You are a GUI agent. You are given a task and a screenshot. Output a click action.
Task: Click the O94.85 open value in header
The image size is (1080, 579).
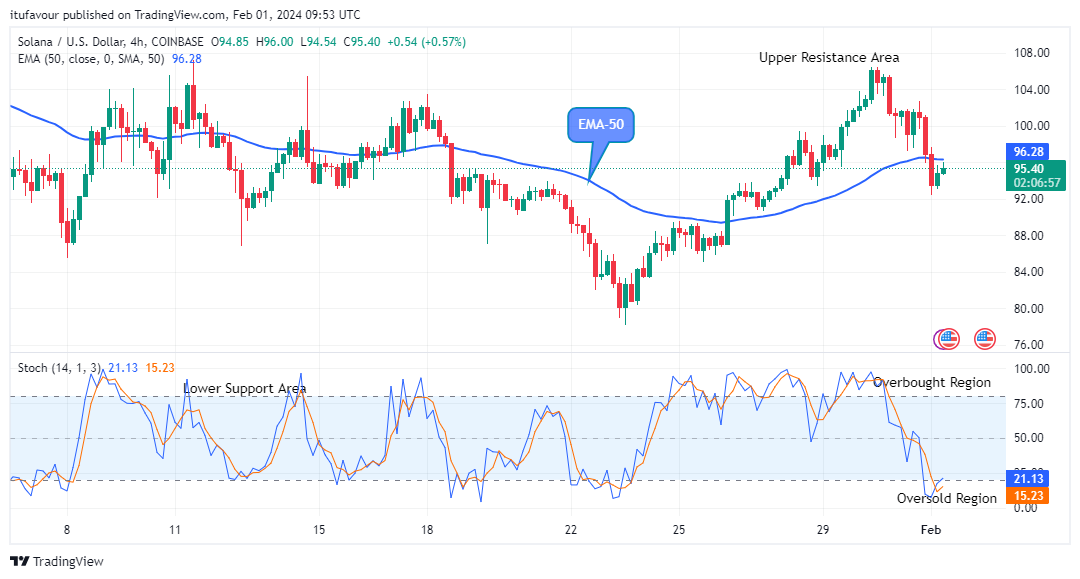[229, 42]
